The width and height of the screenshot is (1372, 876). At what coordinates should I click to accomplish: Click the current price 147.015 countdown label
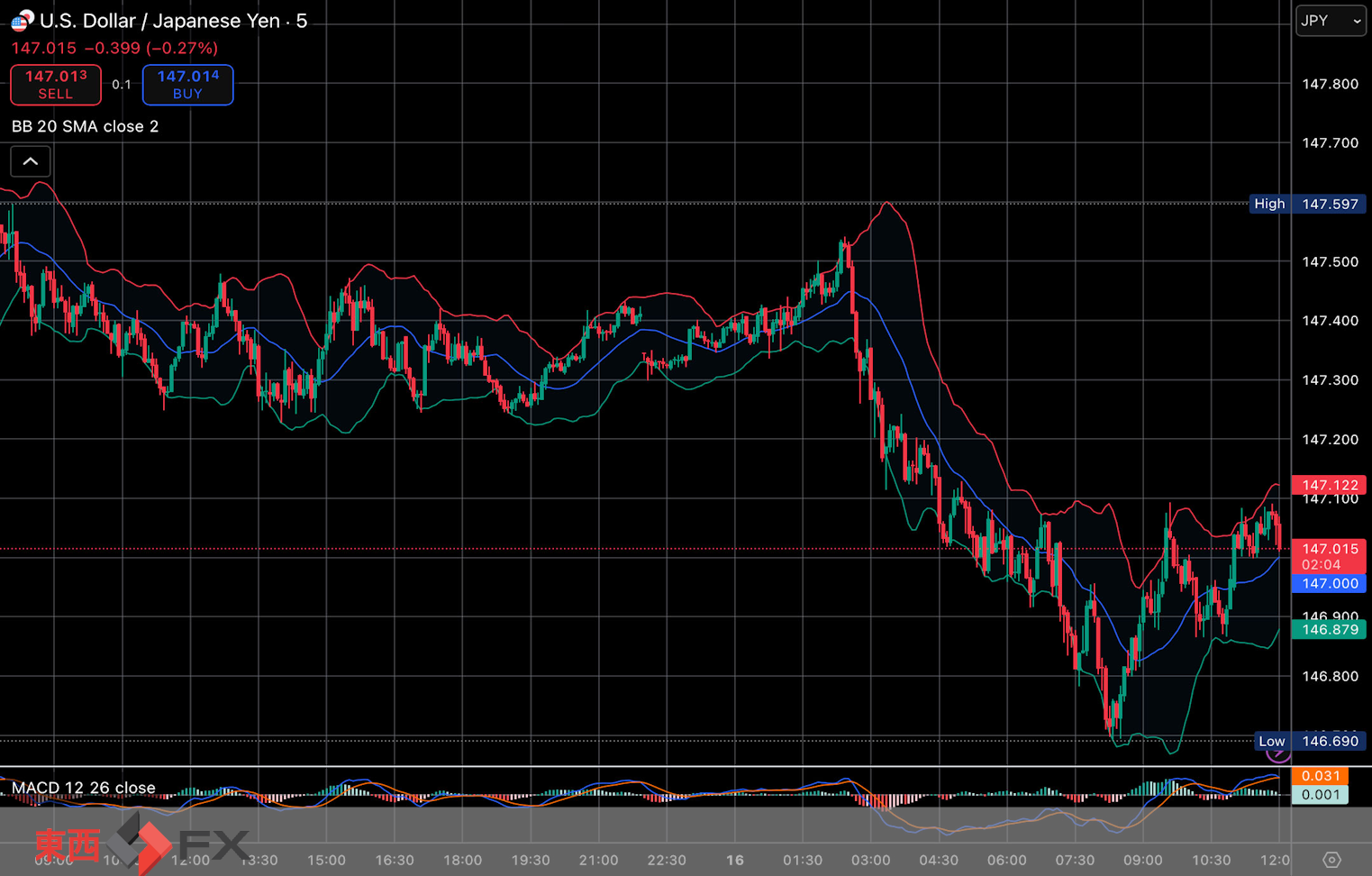coord(1329,556)
